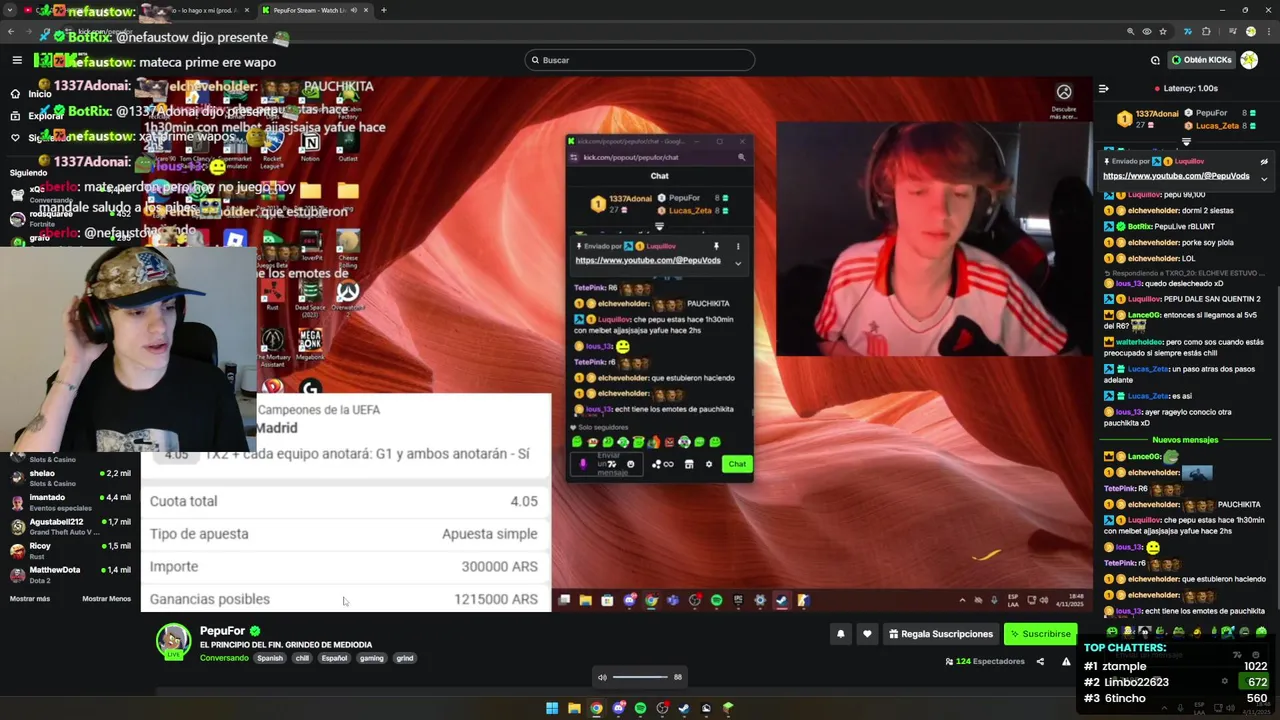Viewport: 1280px width, 720px height.
Task: Open the Kick sidebar hamburger menu
Action: point(17,60)
